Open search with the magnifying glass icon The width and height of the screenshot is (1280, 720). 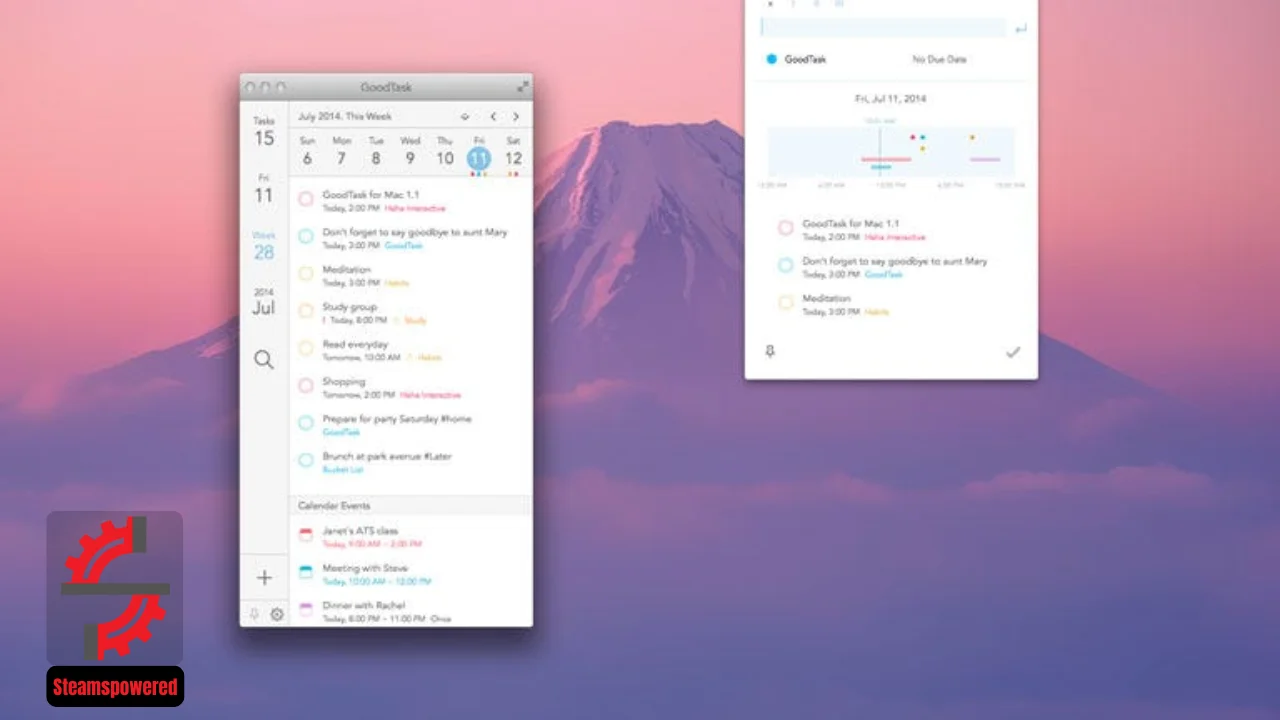pyautogui.click(x=263, y=360)
